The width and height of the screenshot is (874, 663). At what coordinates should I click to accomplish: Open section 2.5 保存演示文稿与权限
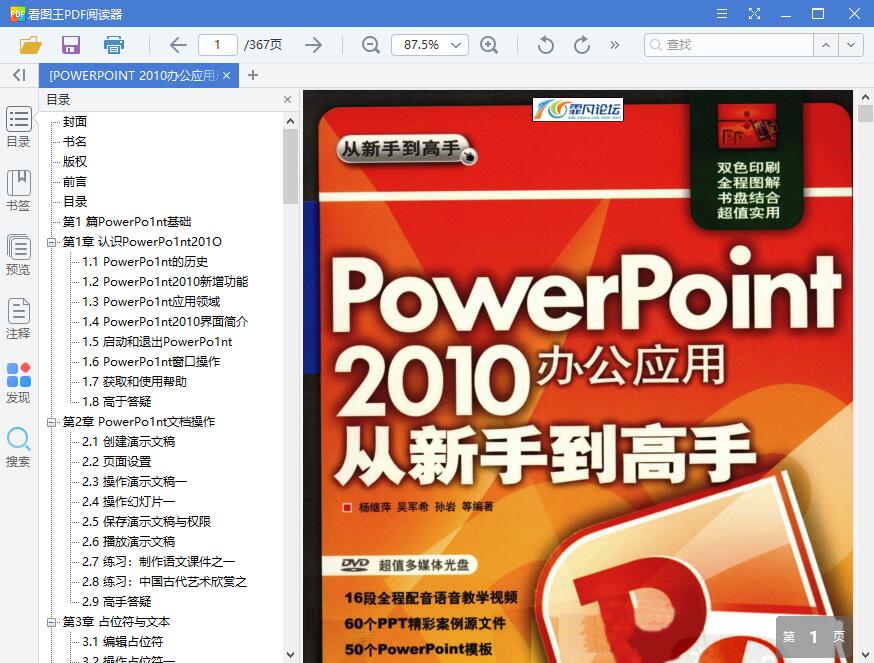147,522
